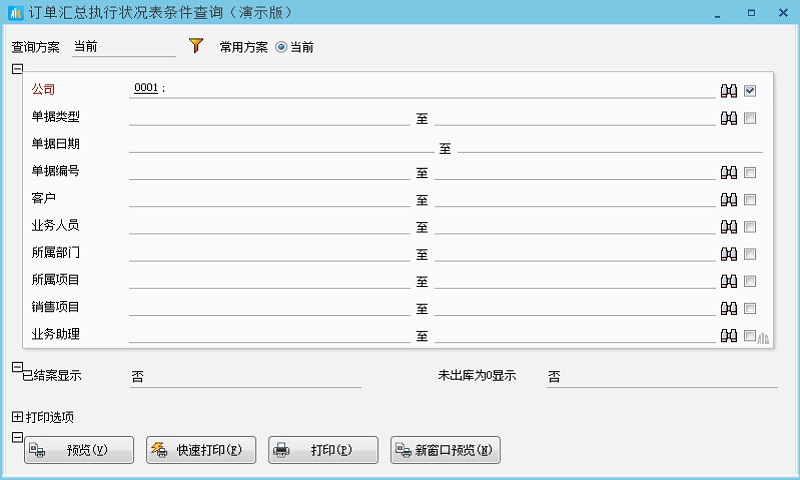800x480 pixels.
Task: Open lookup binoculars for 所属项目 row
Action: (x=729, y=281)
